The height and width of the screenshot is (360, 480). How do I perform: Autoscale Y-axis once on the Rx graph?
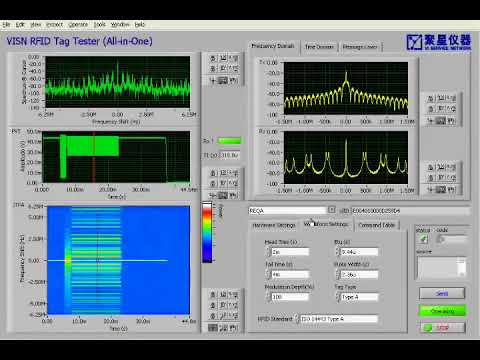point(441,178)
